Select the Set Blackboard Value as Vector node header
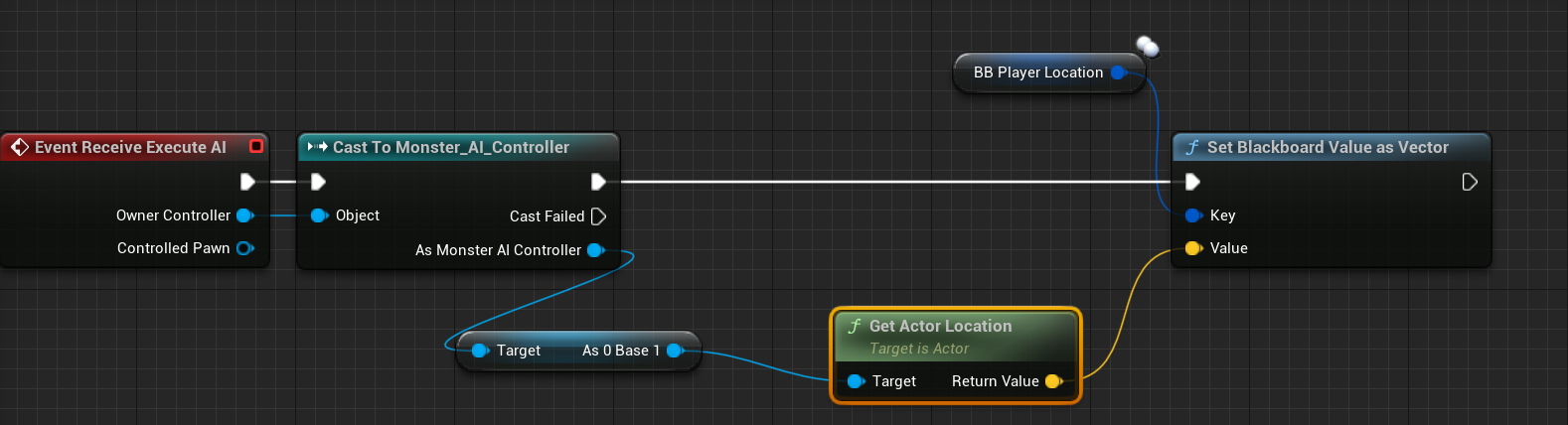Viewport: 1568px width, 425px height. (1332, 147)
